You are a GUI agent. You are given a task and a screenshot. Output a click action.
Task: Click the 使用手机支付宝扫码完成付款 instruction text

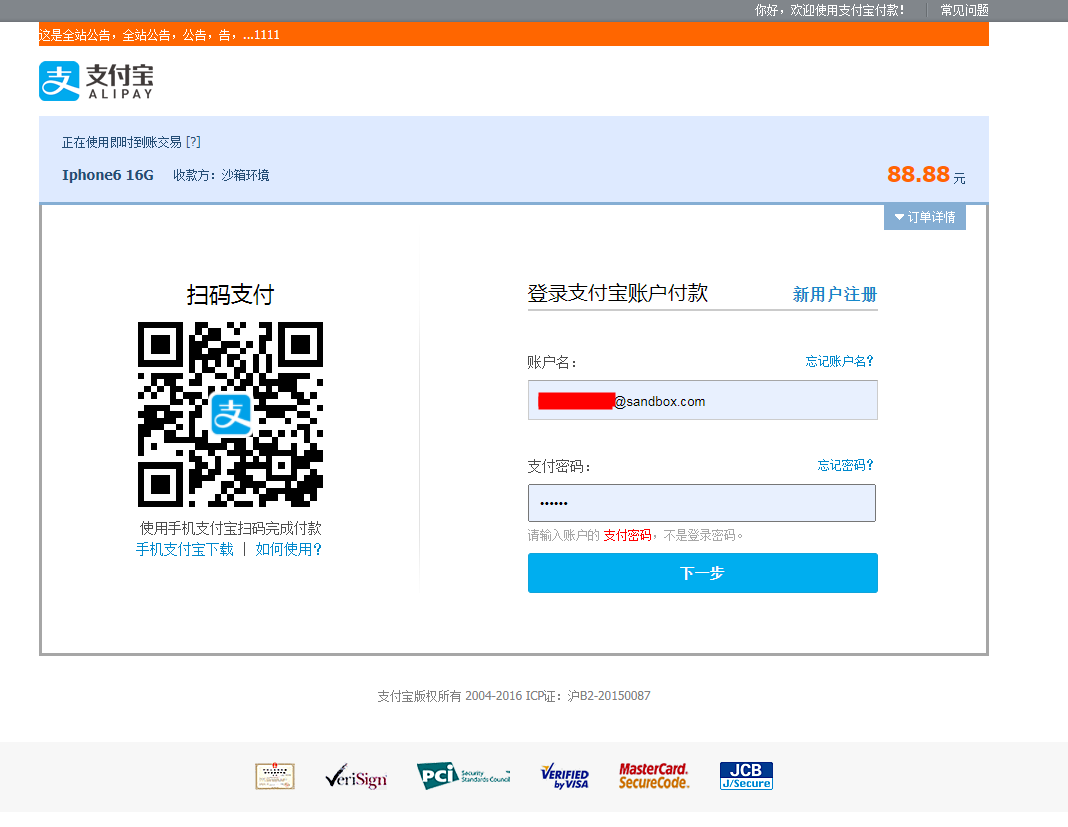coord(231,528)
